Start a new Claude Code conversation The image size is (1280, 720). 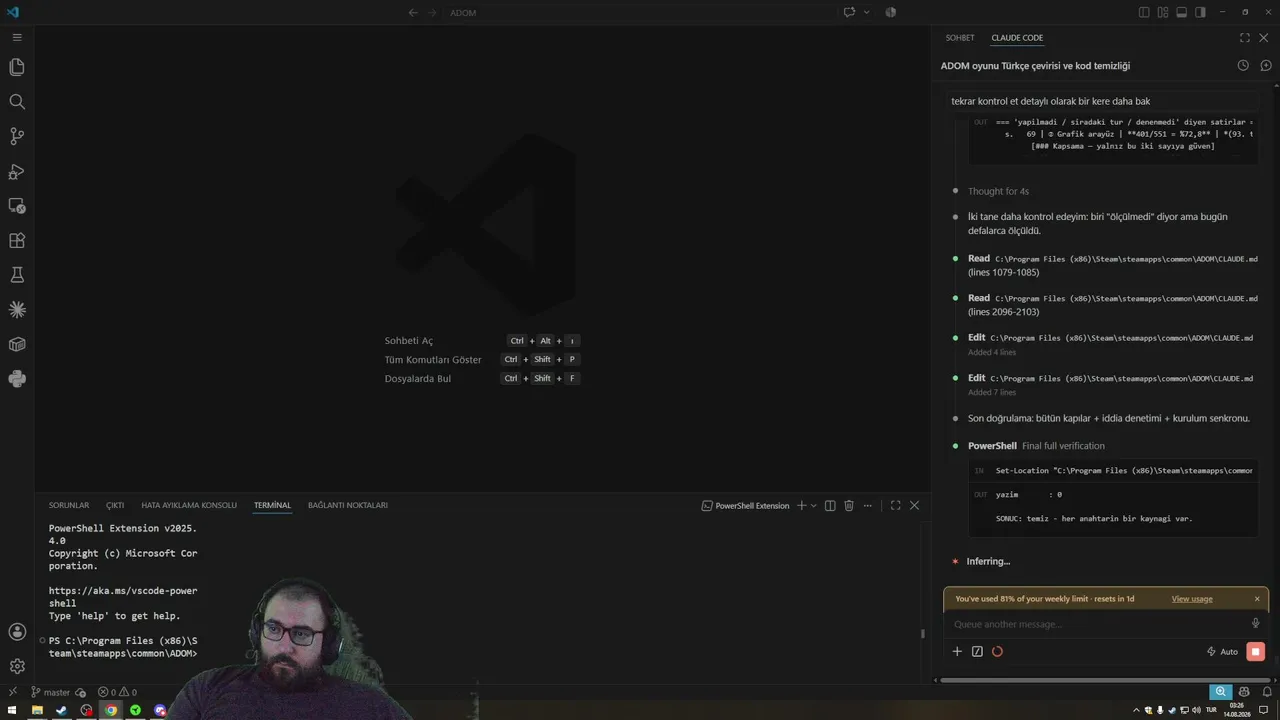[x=1266, y=65]
